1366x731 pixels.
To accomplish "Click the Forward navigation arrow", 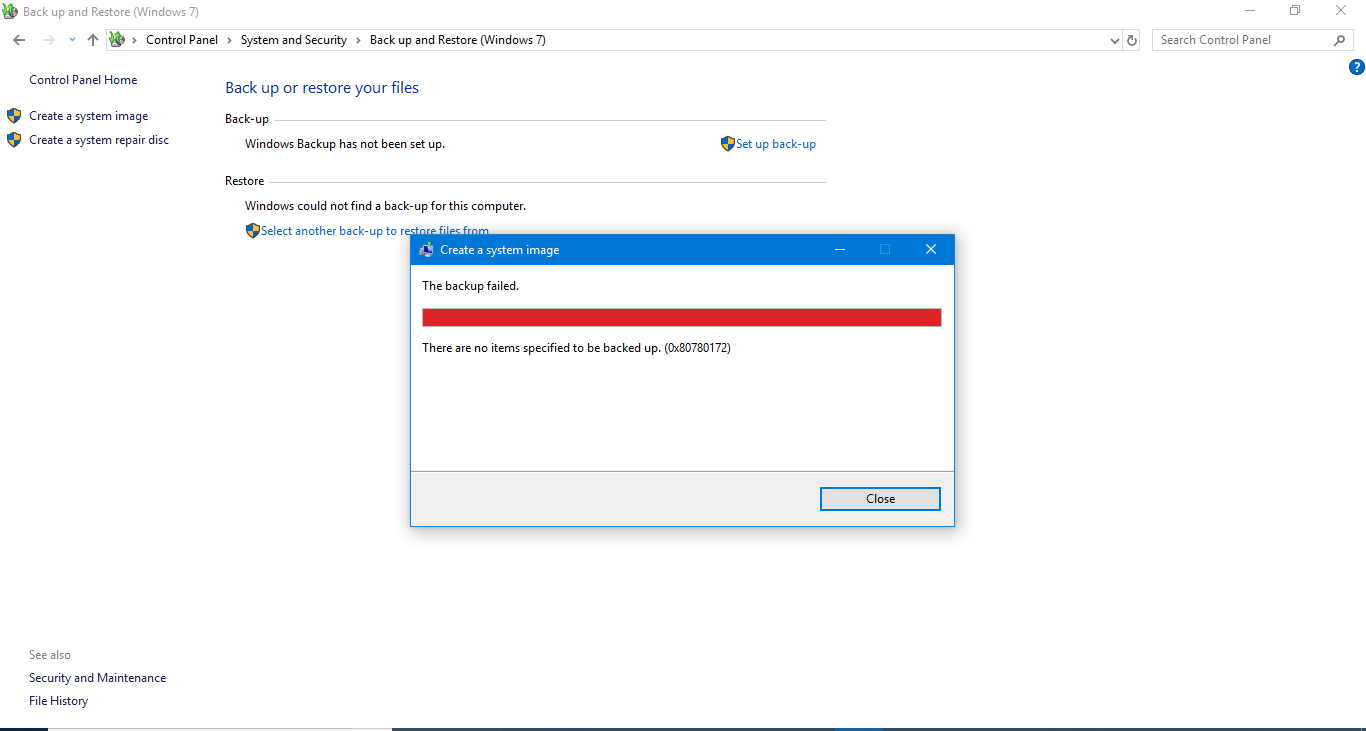I will click(48, 40).
